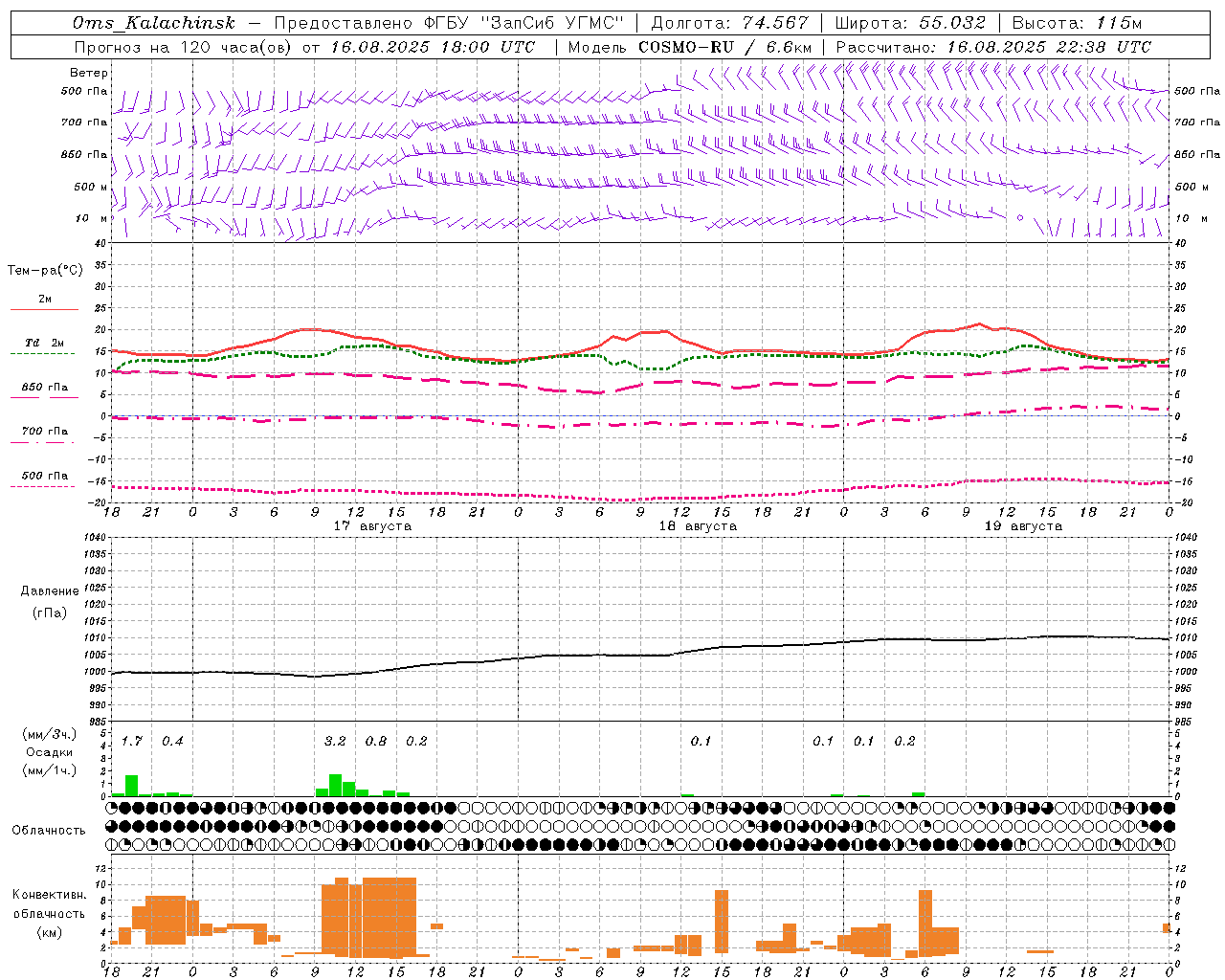Click the "0.8" precipitation amount value
This screenshot has height=980, width=1225.
click(376, 741)
